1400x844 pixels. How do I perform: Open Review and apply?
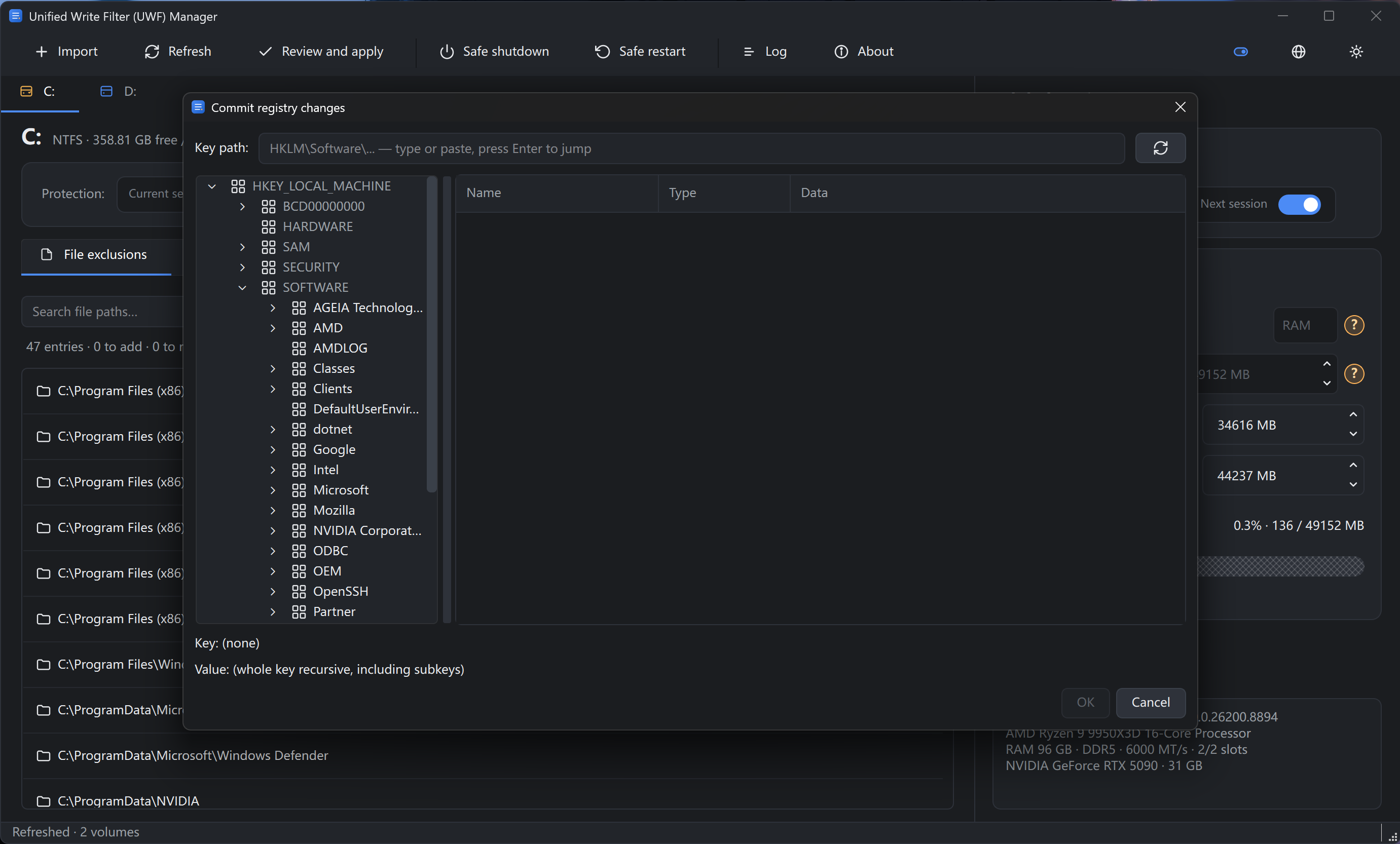coord(321,52)
